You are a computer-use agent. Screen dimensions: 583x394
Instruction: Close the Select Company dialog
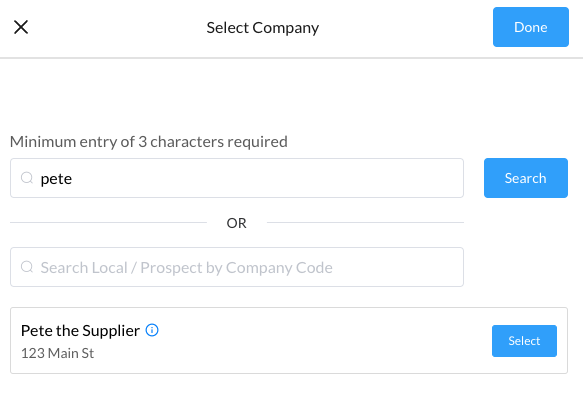(x=21, y=27)
